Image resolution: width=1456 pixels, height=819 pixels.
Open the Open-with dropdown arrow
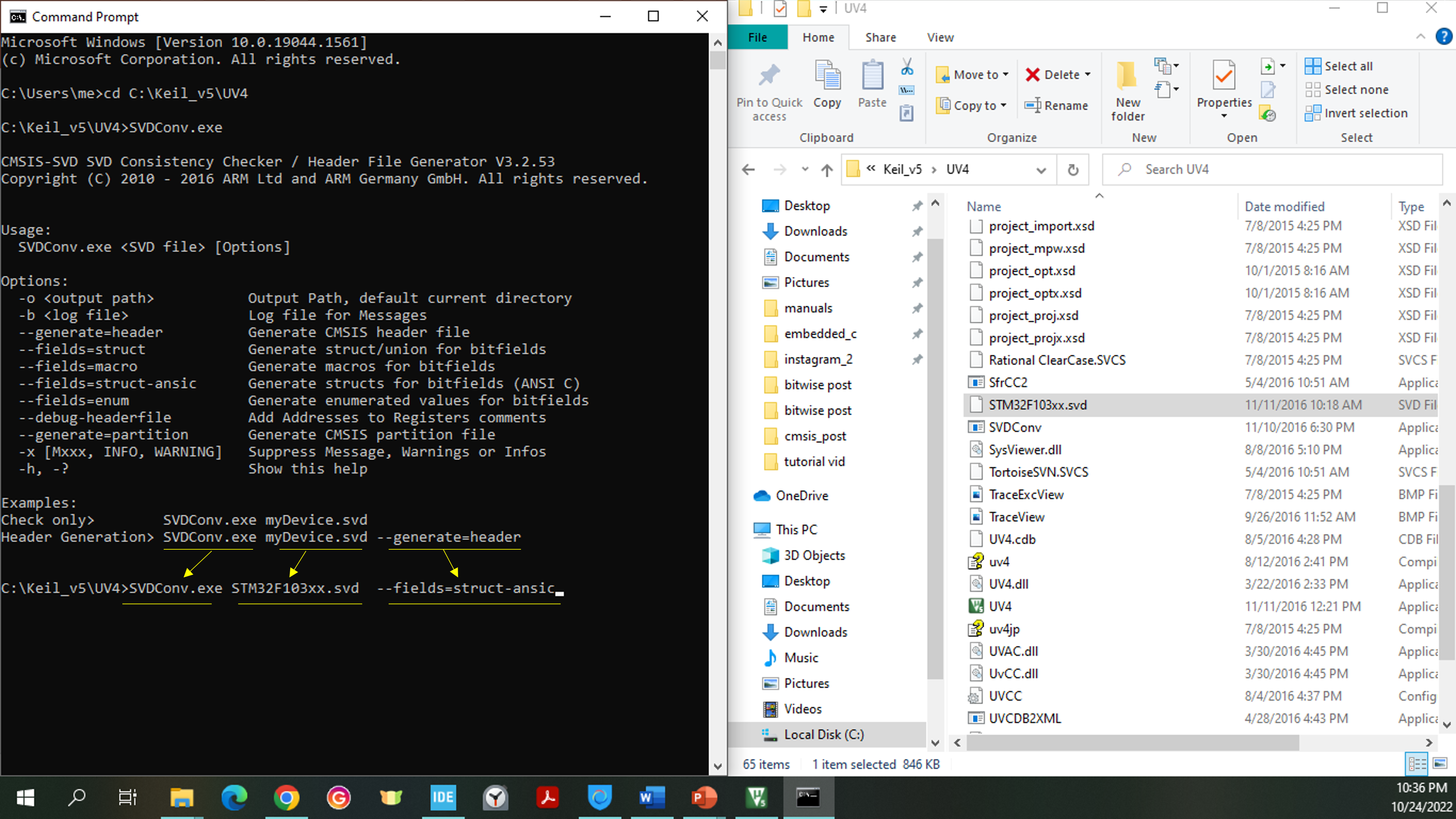[x=1282, y=66]
